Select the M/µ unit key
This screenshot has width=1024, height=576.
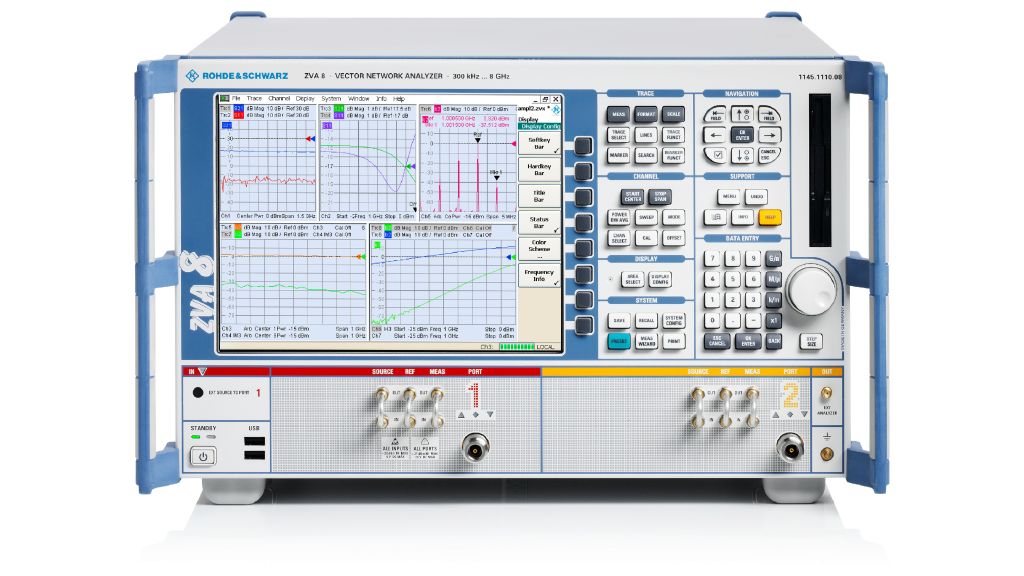click(x=774, y=279)
